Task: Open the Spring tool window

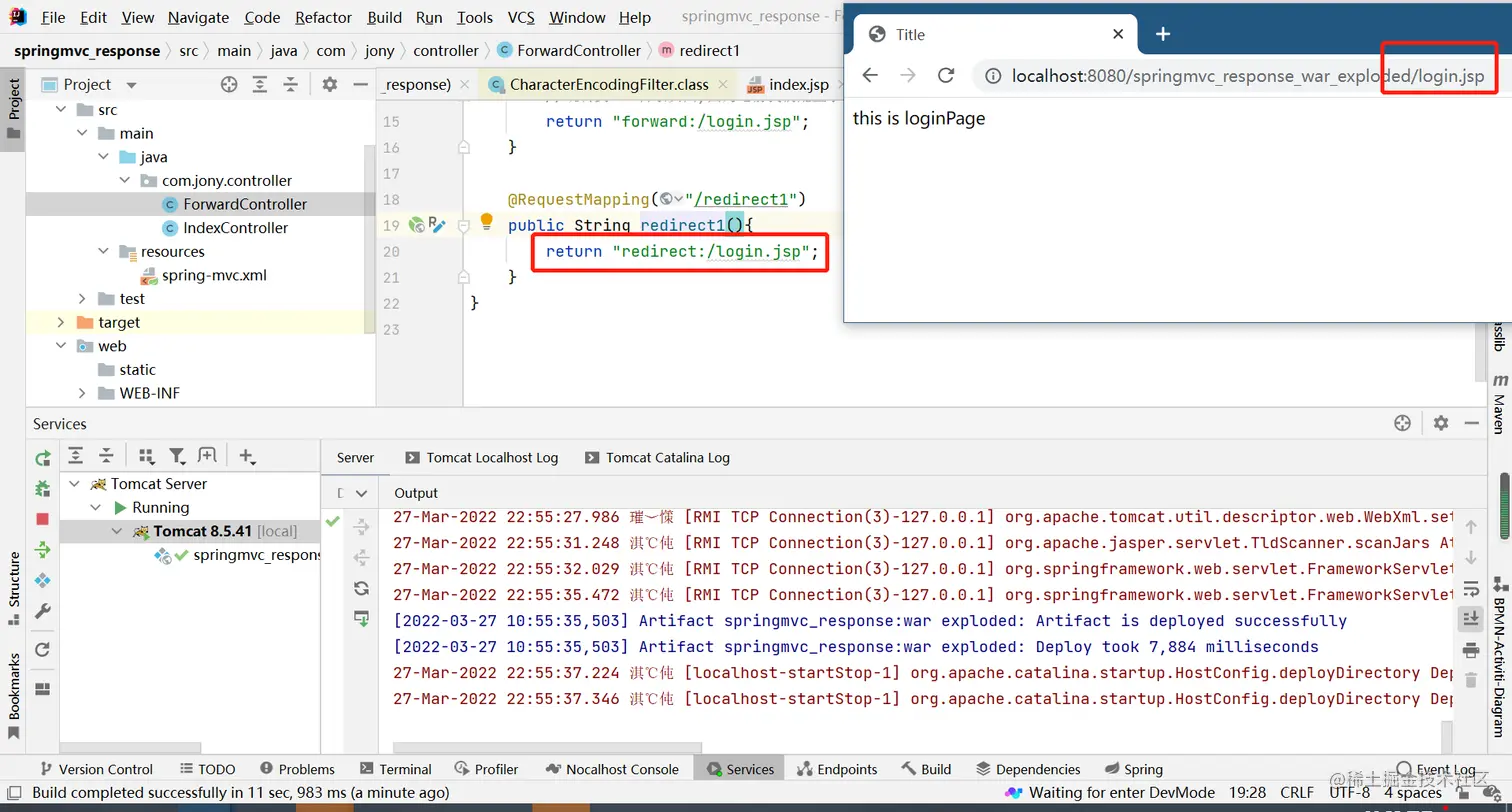Action: 1134,769
